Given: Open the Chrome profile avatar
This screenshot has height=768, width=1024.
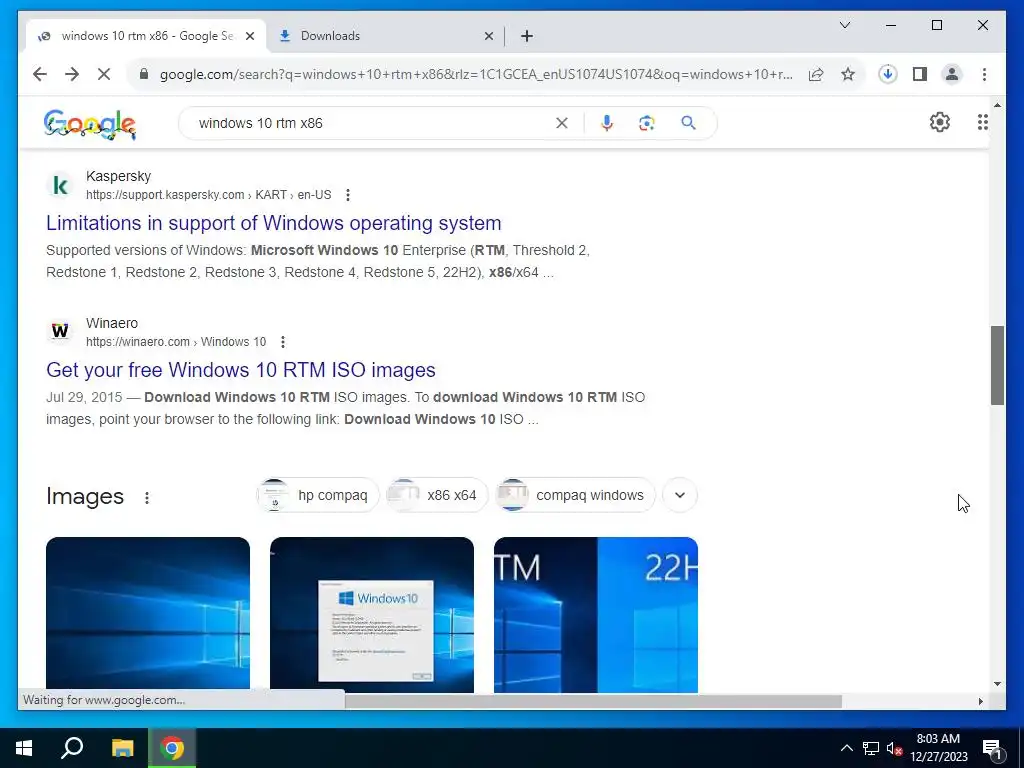Looking at the screenshot, I should pyautogui.click(x=952, y=74).
